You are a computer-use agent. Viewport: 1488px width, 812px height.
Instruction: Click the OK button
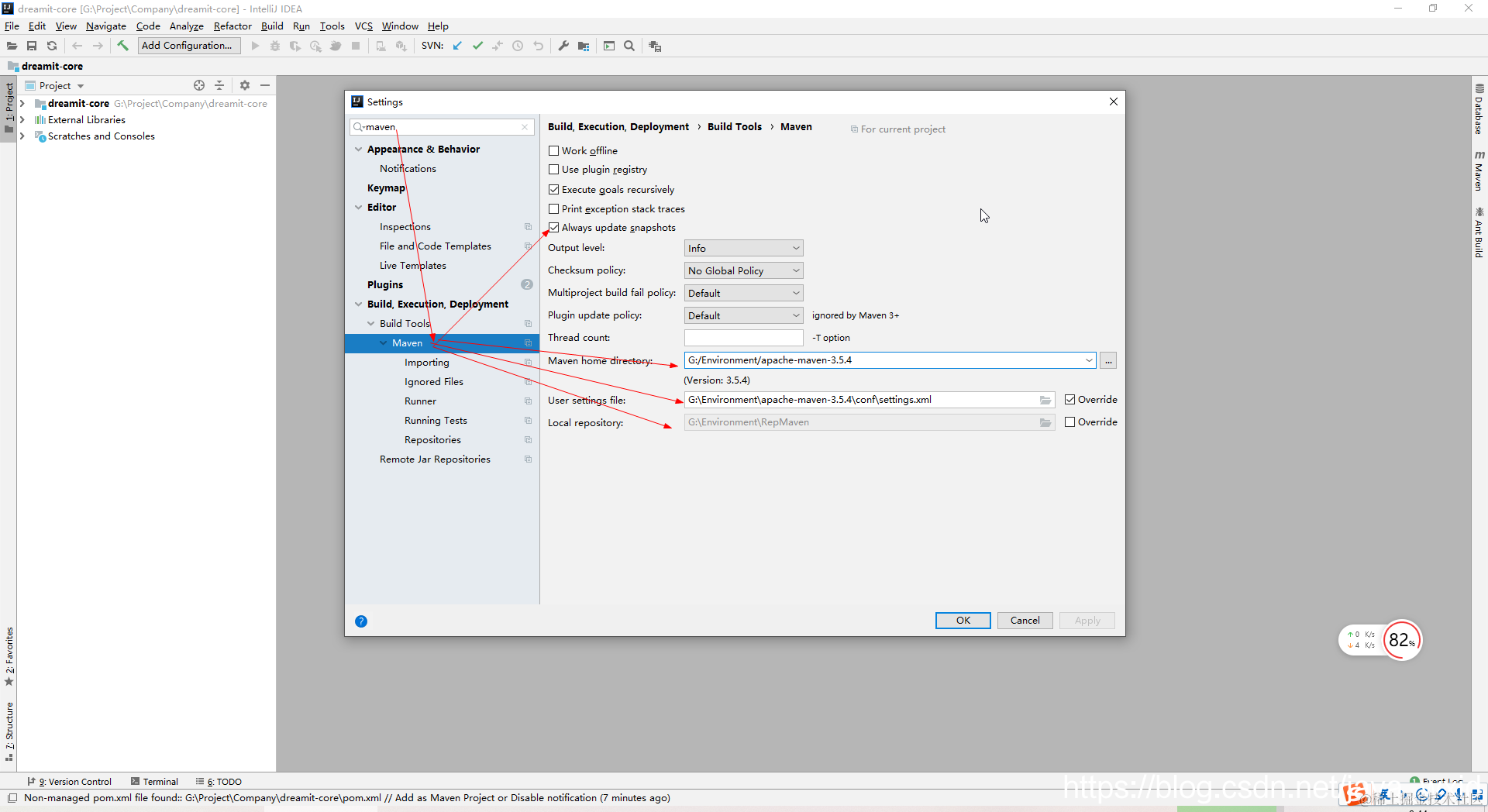pyautogui.click(x=963, y=621)
